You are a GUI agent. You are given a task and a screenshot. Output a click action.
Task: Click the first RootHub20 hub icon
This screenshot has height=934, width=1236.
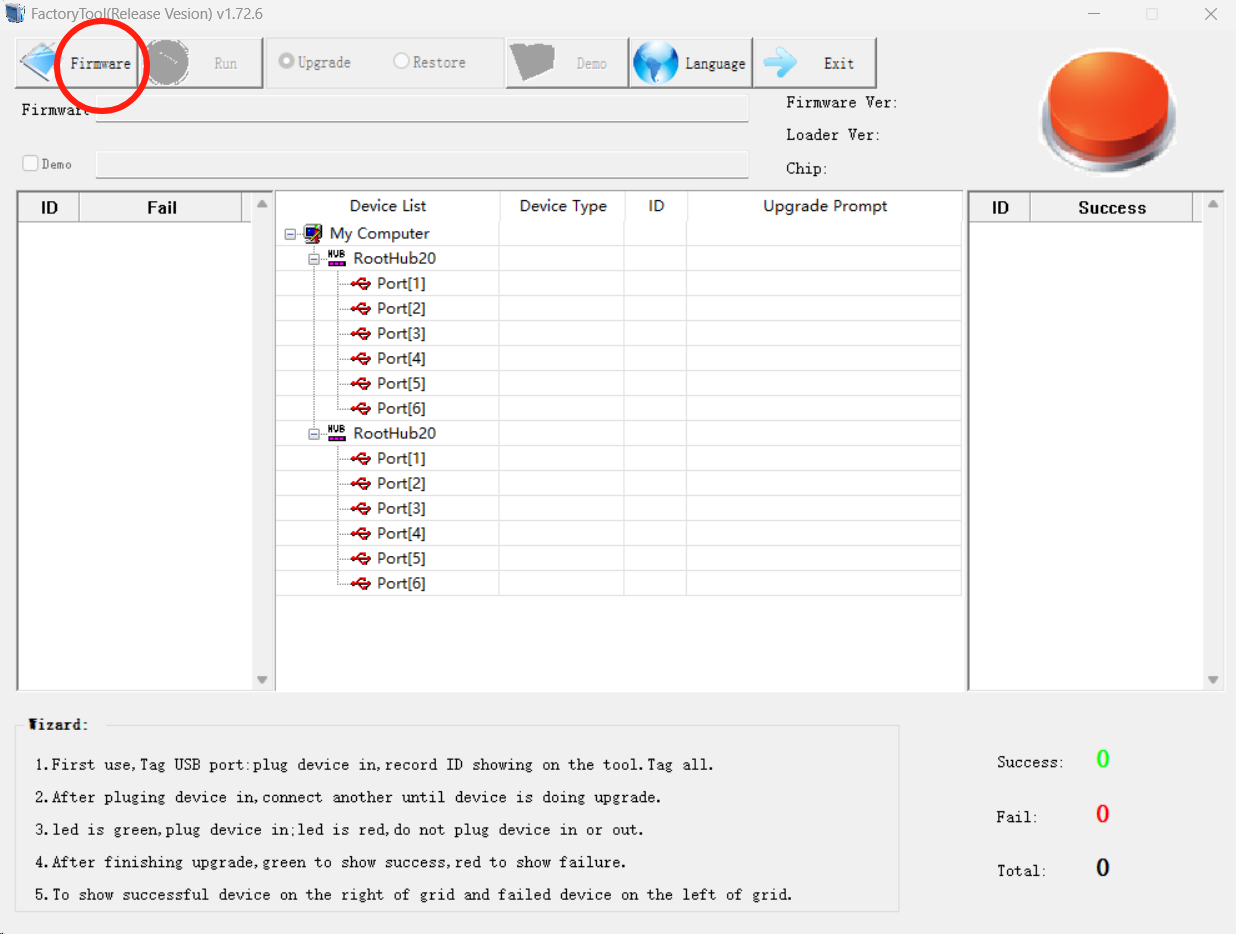337,258
